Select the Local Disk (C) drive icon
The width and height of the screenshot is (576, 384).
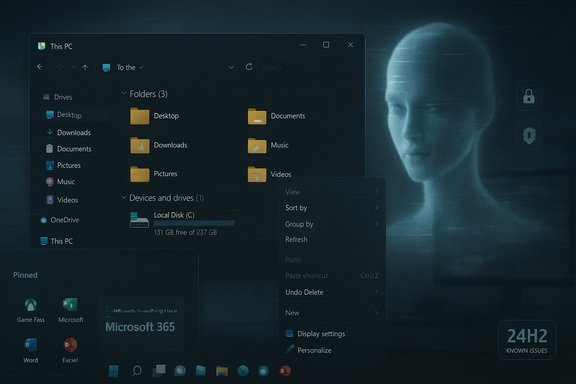pyautogui.click(x=139, y=220)
